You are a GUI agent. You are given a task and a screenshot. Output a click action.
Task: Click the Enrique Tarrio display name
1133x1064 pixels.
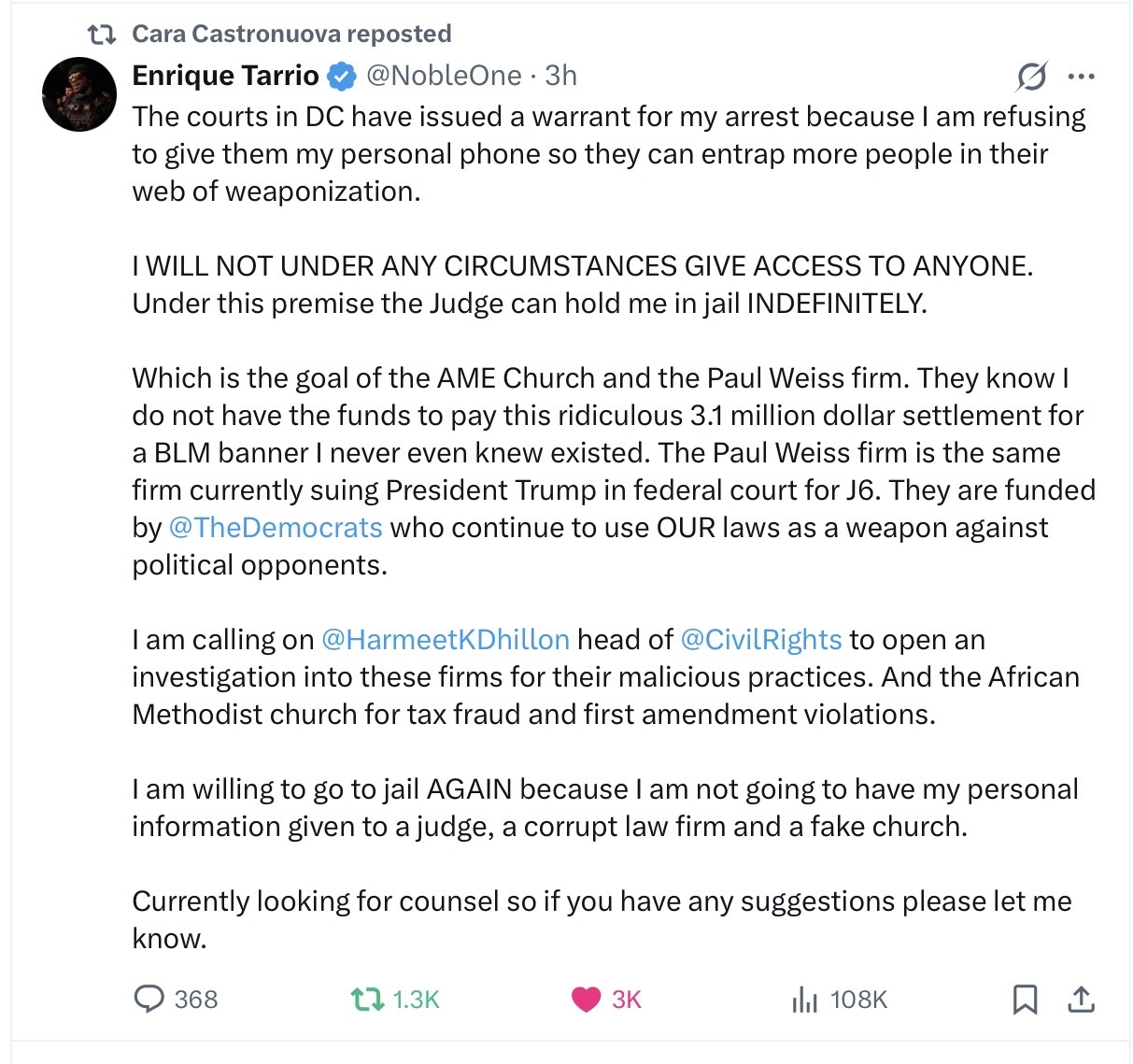[225, 76]
